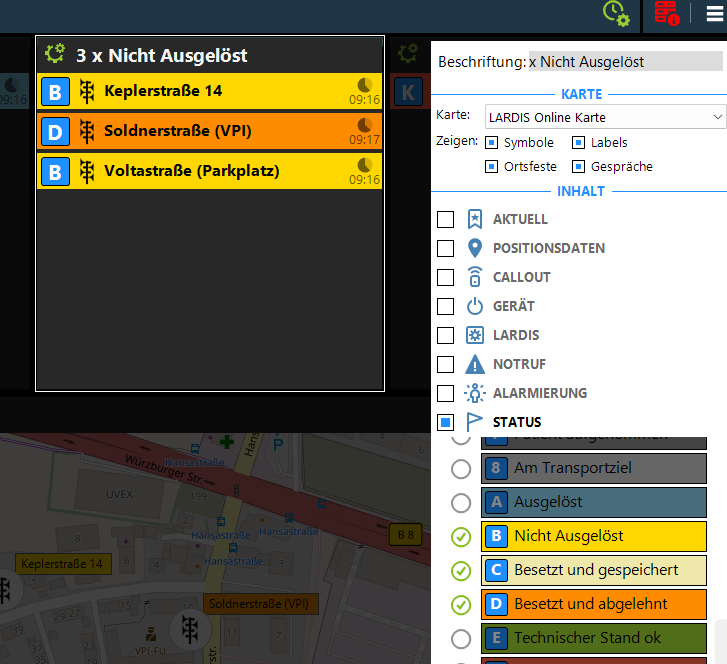Screen dimensions: 727x664
Task: Deselect the Besetzt und abgelehnt status toggle
Action: click(x=461, y=604)
